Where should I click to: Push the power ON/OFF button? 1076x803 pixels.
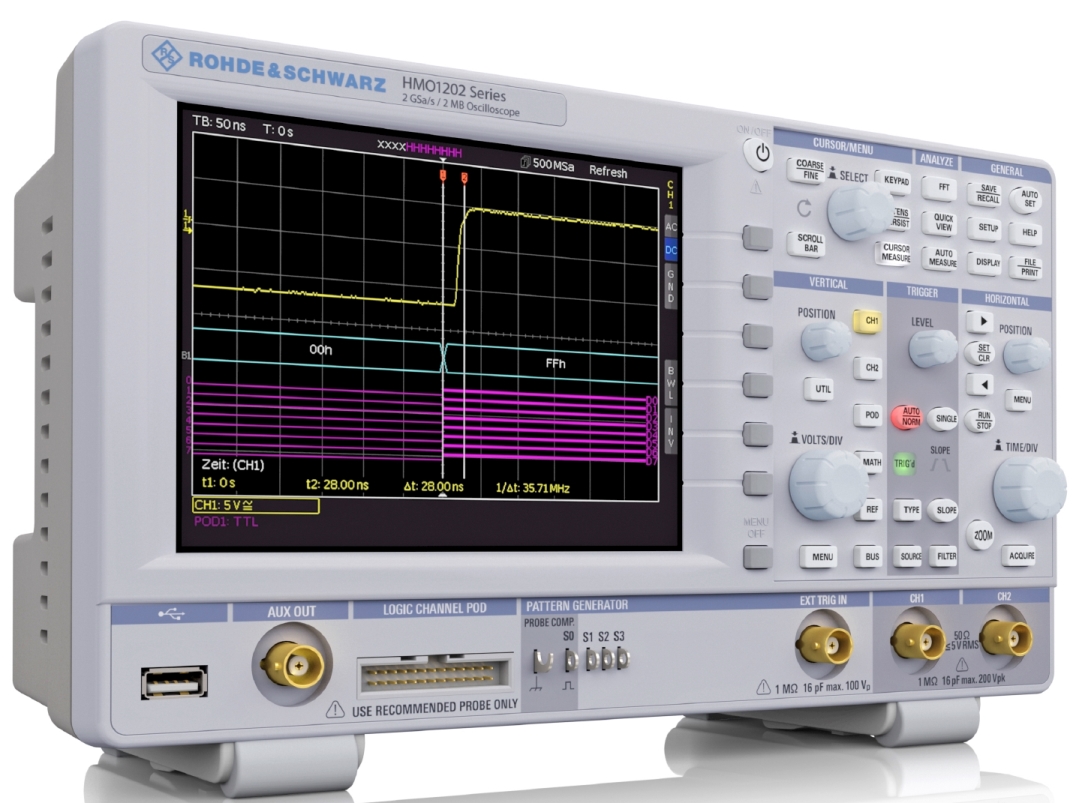[x=761, y=153]
